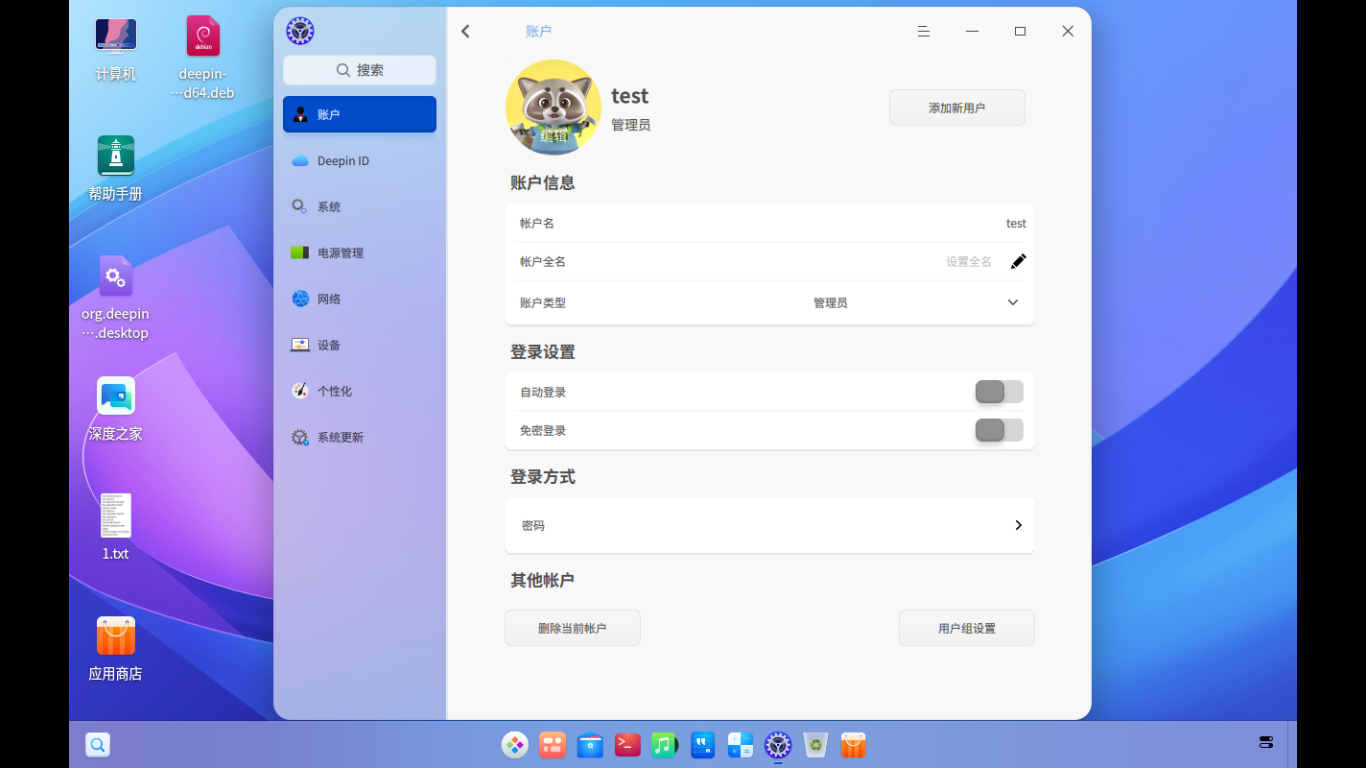Image resolution: width=1366 pixels, height=768 pixels.
Task: Go back with the left arrow
Action: [465, 31]
